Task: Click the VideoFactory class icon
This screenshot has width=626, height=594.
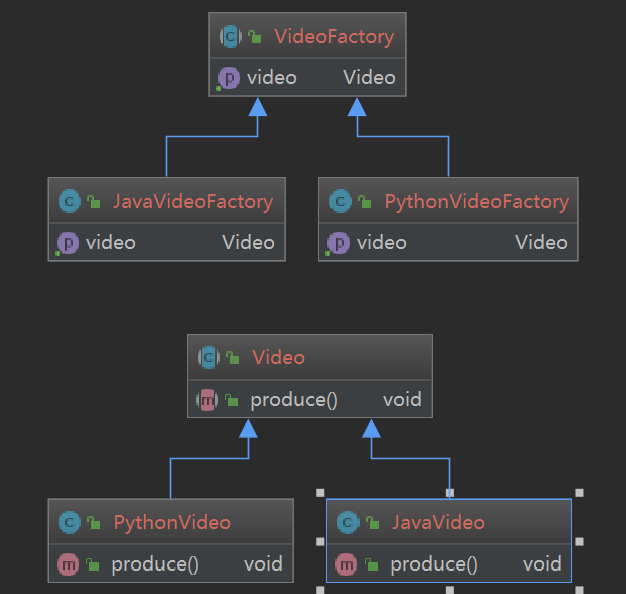Action: coord(230,37)
